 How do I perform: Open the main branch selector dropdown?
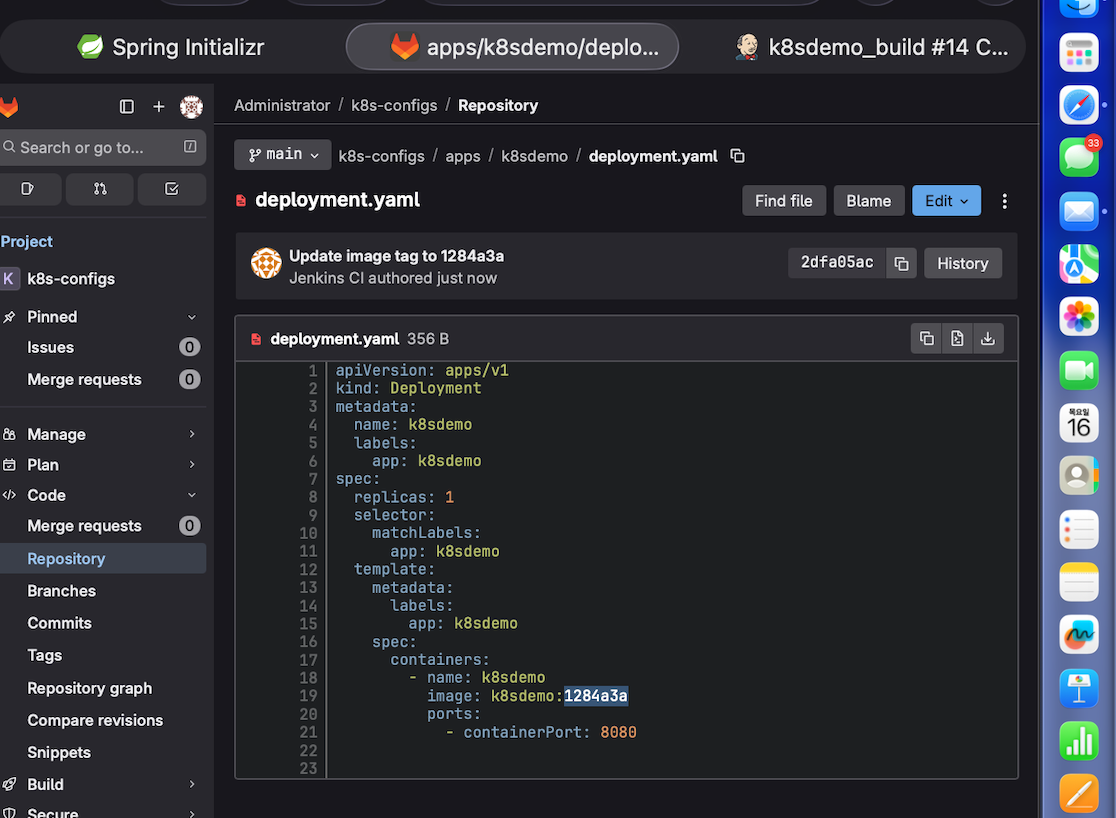pos(283,155)
